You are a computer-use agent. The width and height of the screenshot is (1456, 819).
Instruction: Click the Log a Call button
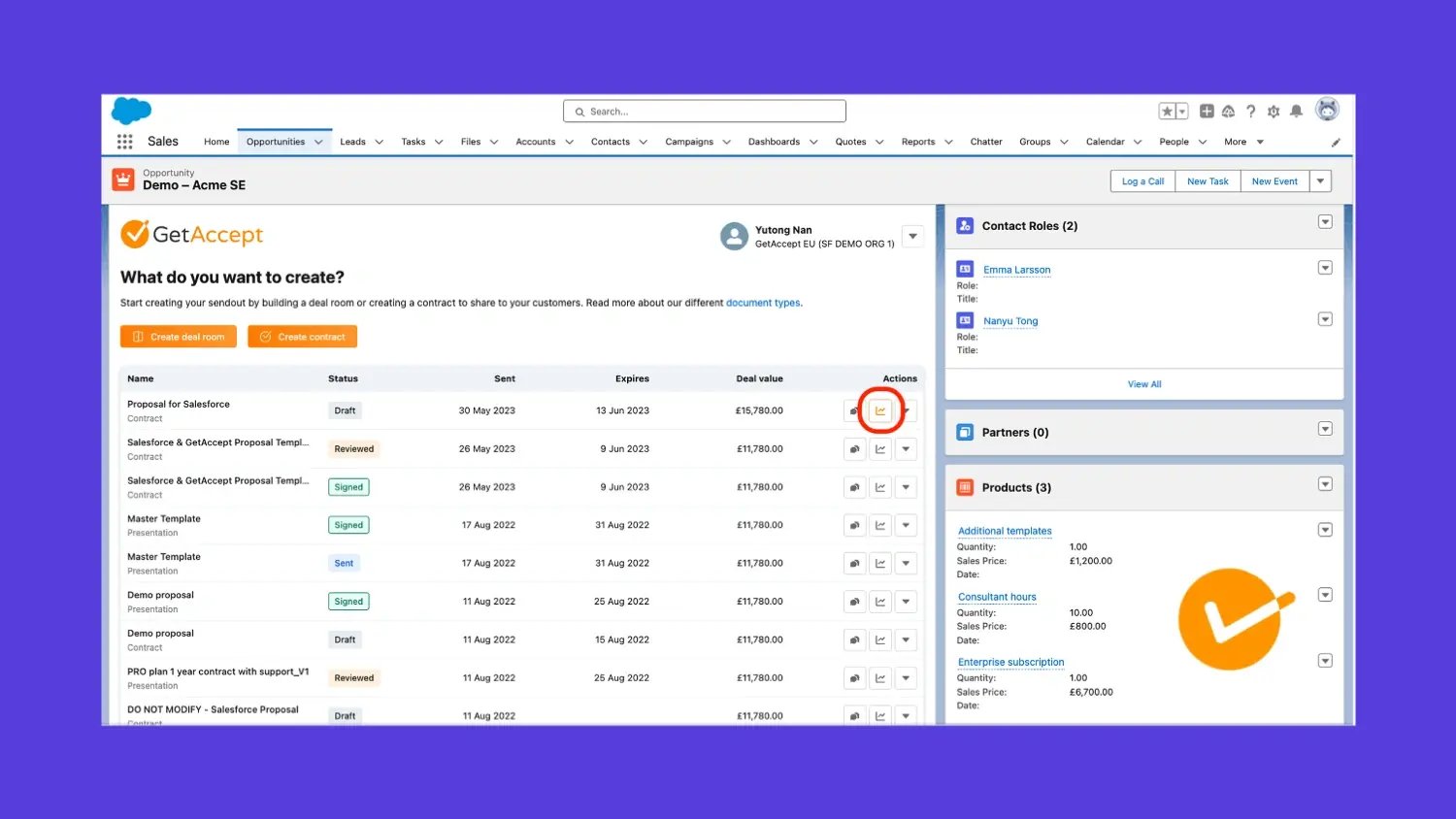[x=1142, y=181]
